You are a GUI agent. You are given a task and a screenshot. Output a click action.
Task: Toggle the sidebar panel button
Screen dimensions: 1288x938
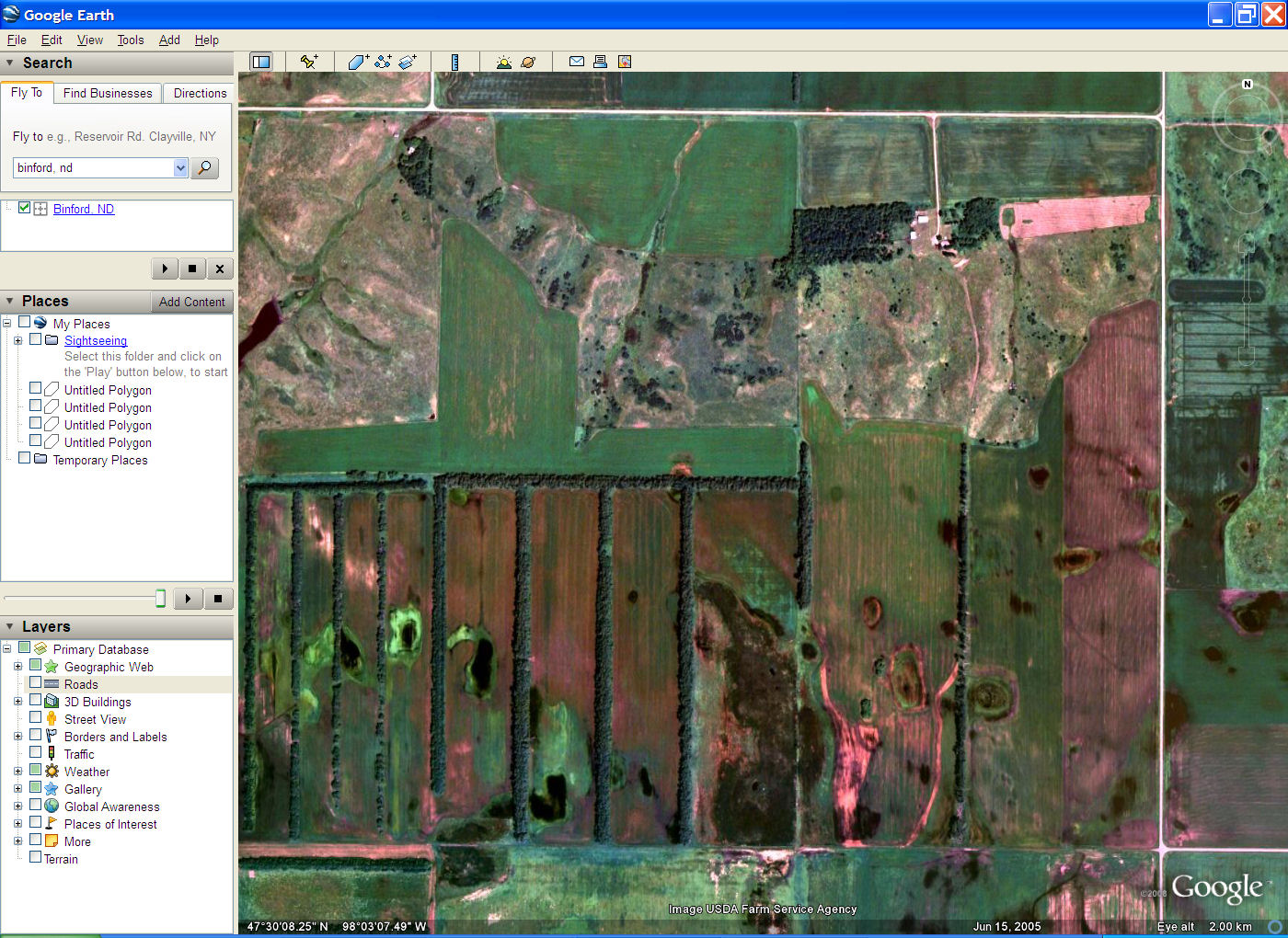[x=261, y=62]
